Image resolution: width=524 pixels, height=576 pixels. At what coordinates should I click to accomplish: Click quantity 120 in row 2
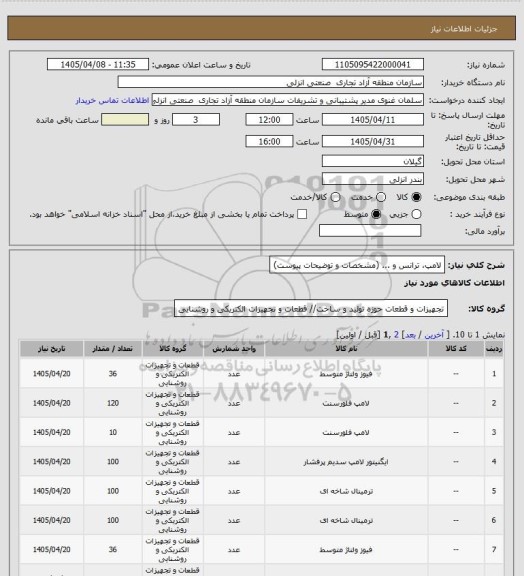(113, 403)
